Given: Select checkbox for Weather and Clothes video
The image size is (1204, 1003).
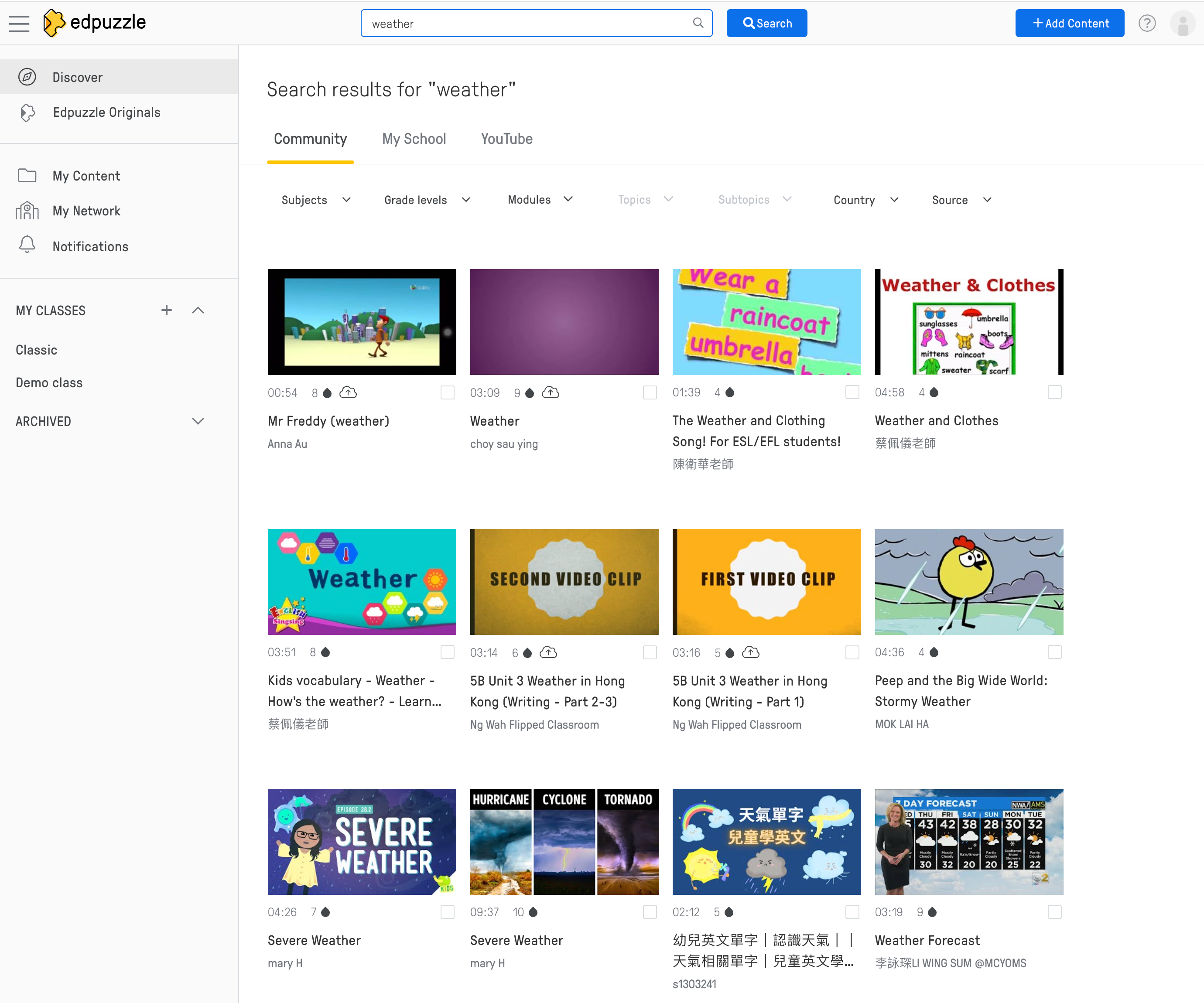Looking at the screenshot, I should coord(1054,392).
